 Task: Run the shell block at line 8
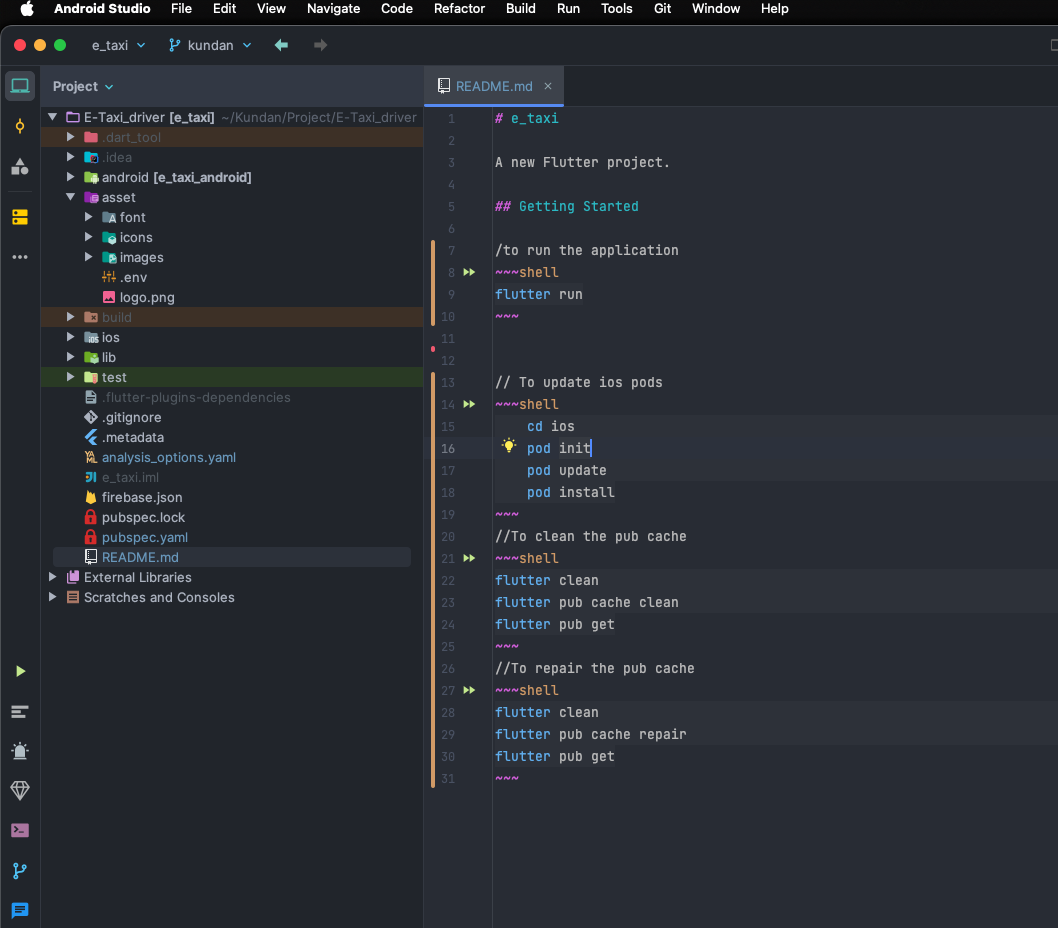[469, 273]
